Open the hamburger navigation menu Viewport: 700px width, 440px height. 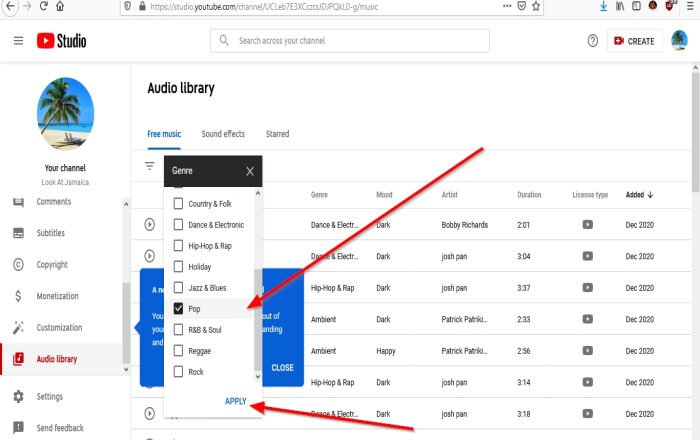[x=18, y=41]
